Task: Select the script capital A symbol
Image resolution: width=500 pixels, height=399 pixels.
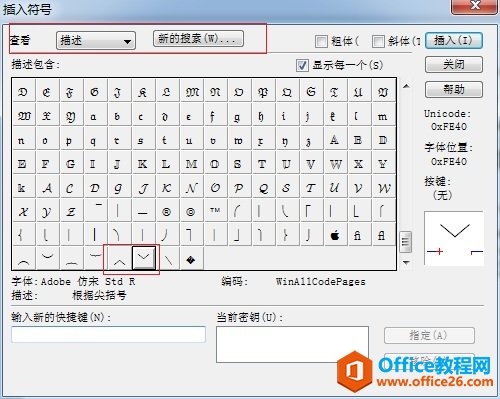Action: tap(47, 188)
